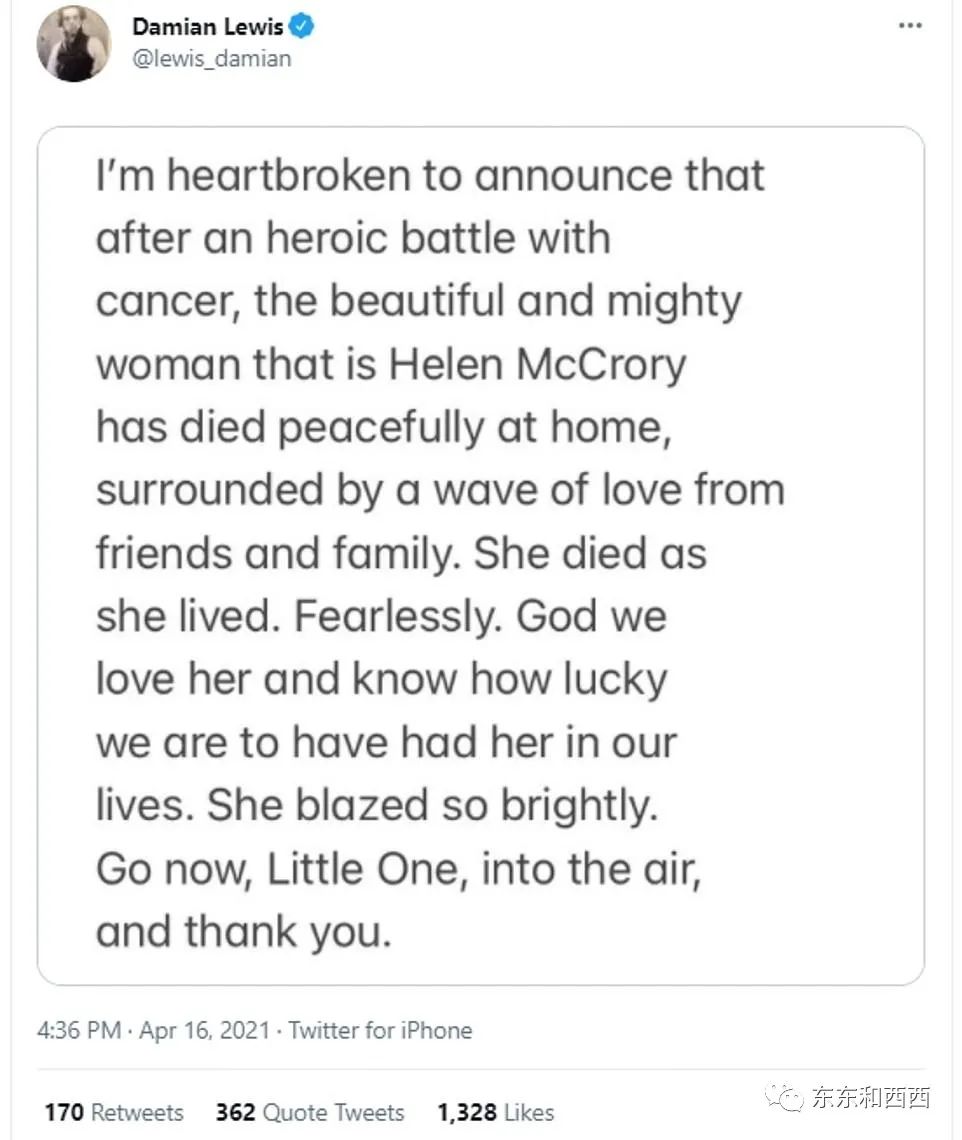
Task: Click the blue verified badge
Action: click(x=302, y=27)
